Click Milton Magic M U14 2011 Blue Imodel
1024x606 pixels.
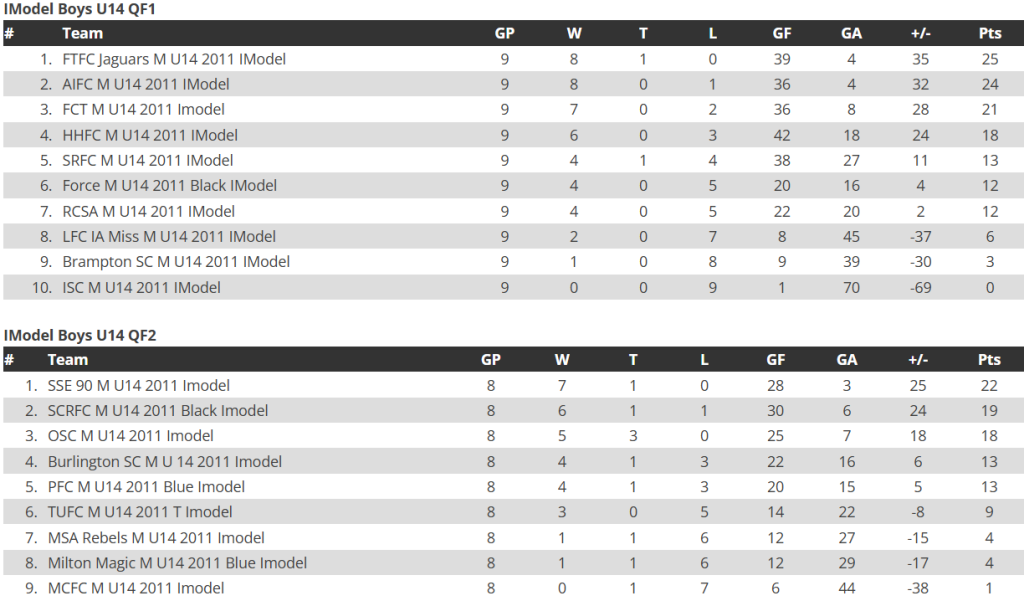coord(177,563)
